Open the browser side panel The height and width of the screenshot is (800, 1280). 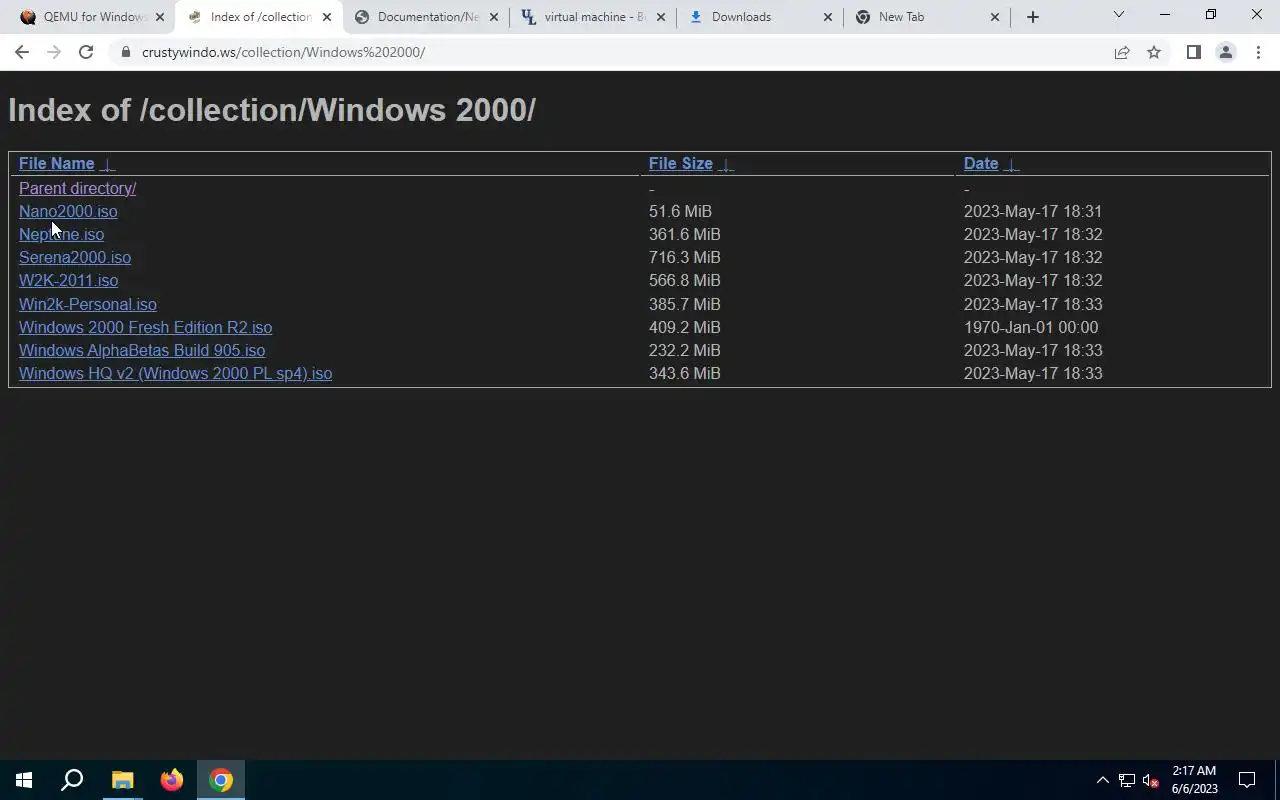pyautogui.click(x=1193, y=52)
